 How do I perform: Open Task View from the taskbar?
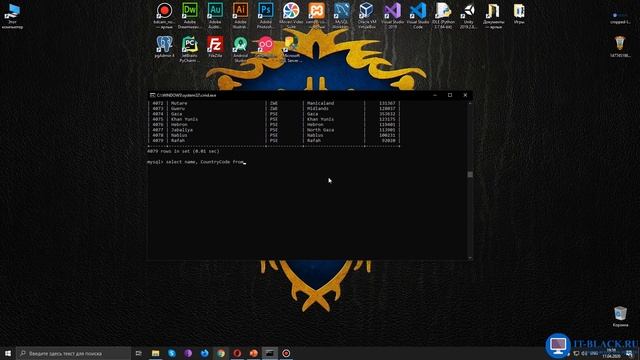pyautogui.click(x=139, y=353)
